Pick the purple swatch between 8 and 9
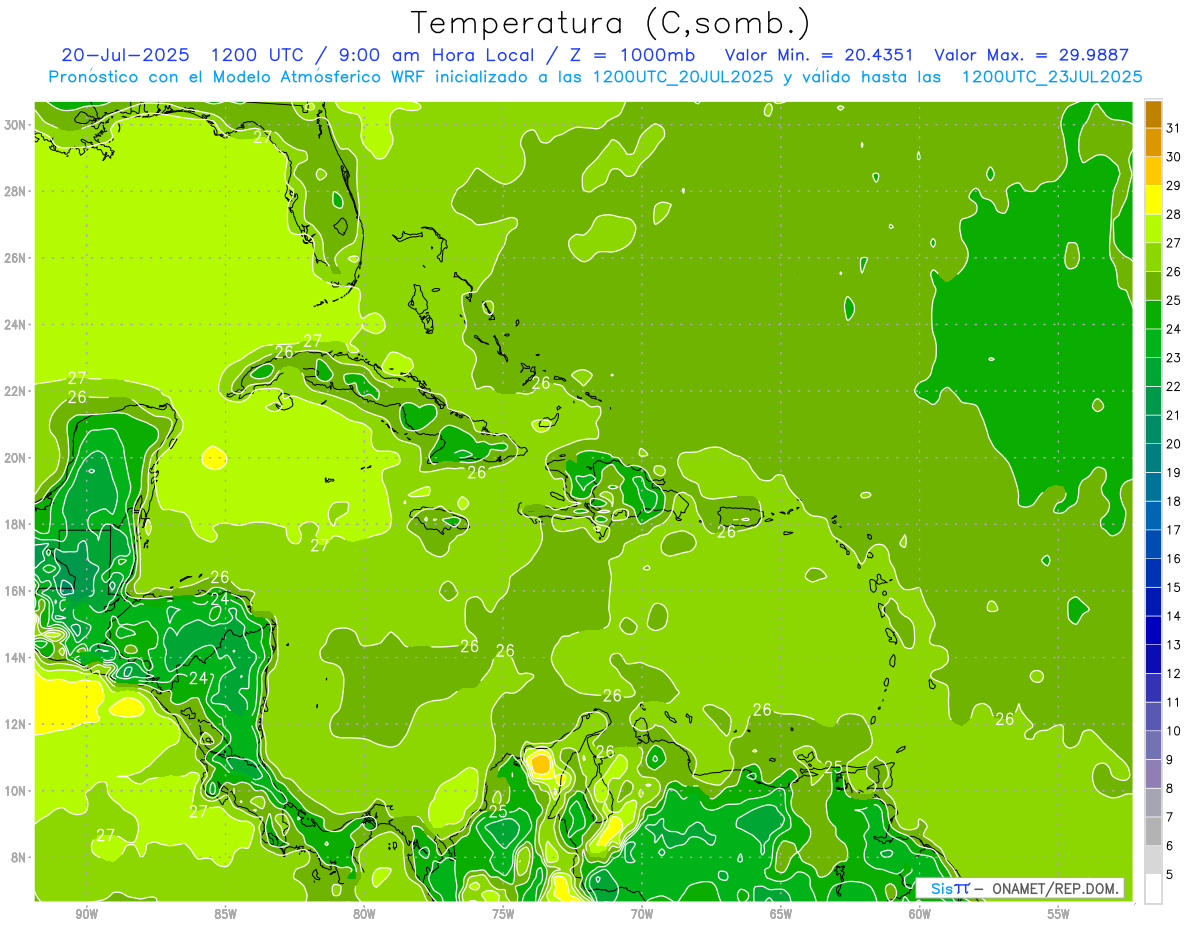 (x=1153, y=774)
